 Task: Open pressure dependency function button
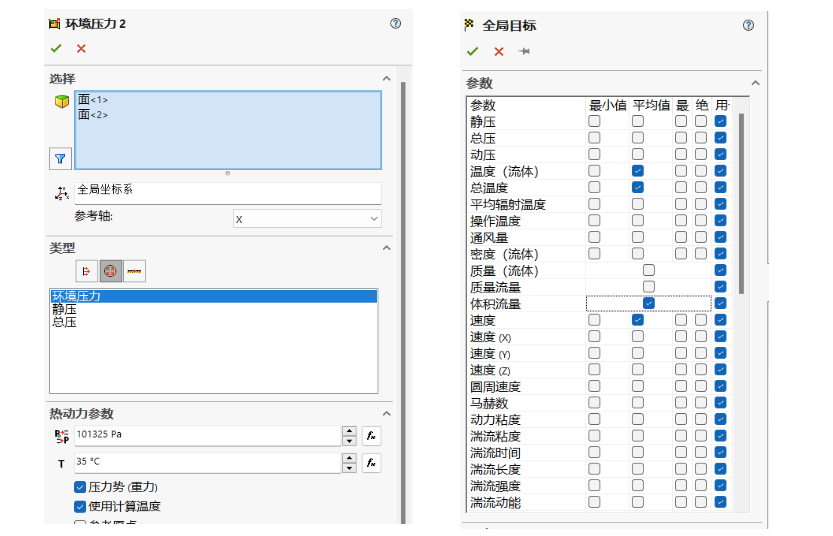[x=371, y=436]
